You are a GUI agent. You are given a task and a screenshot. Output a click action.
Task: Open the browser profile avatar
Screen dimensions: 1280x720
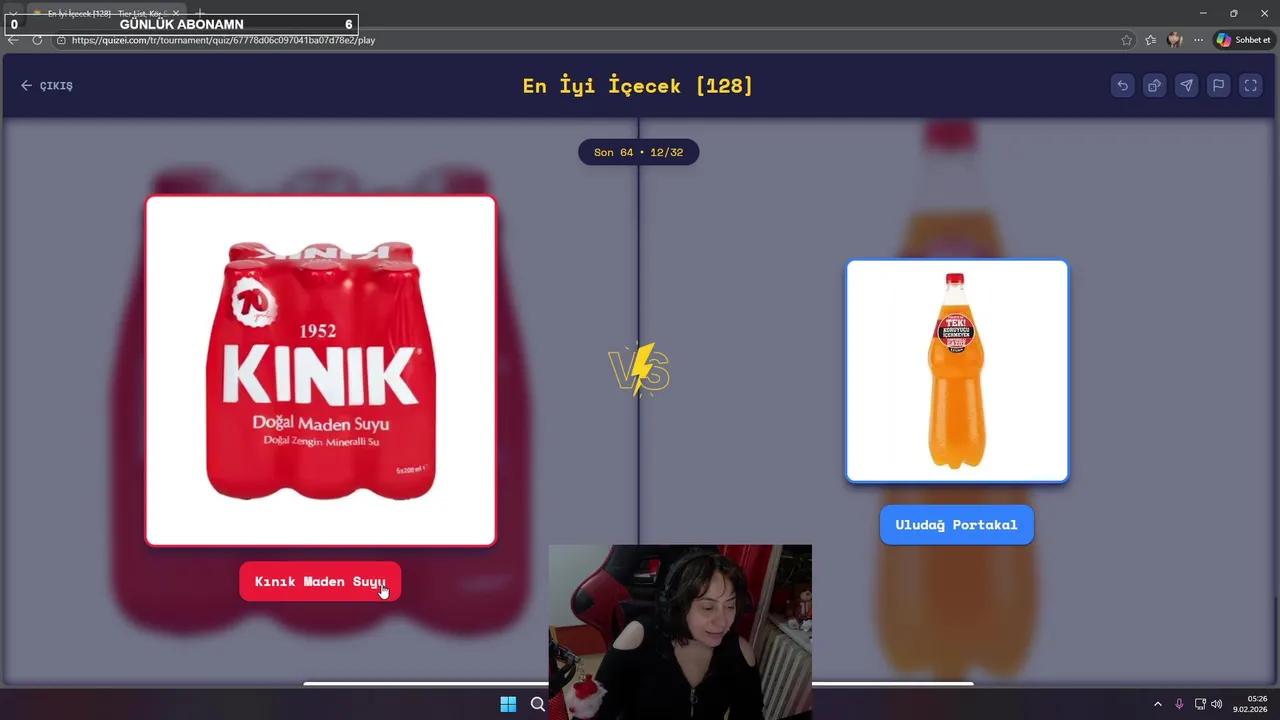click(1174, 40)
